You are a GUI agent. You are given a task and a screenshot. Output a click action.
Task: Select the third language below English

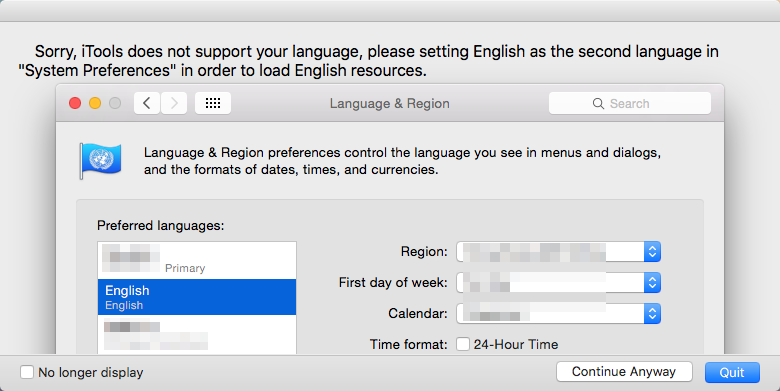(x=197, y=335)
